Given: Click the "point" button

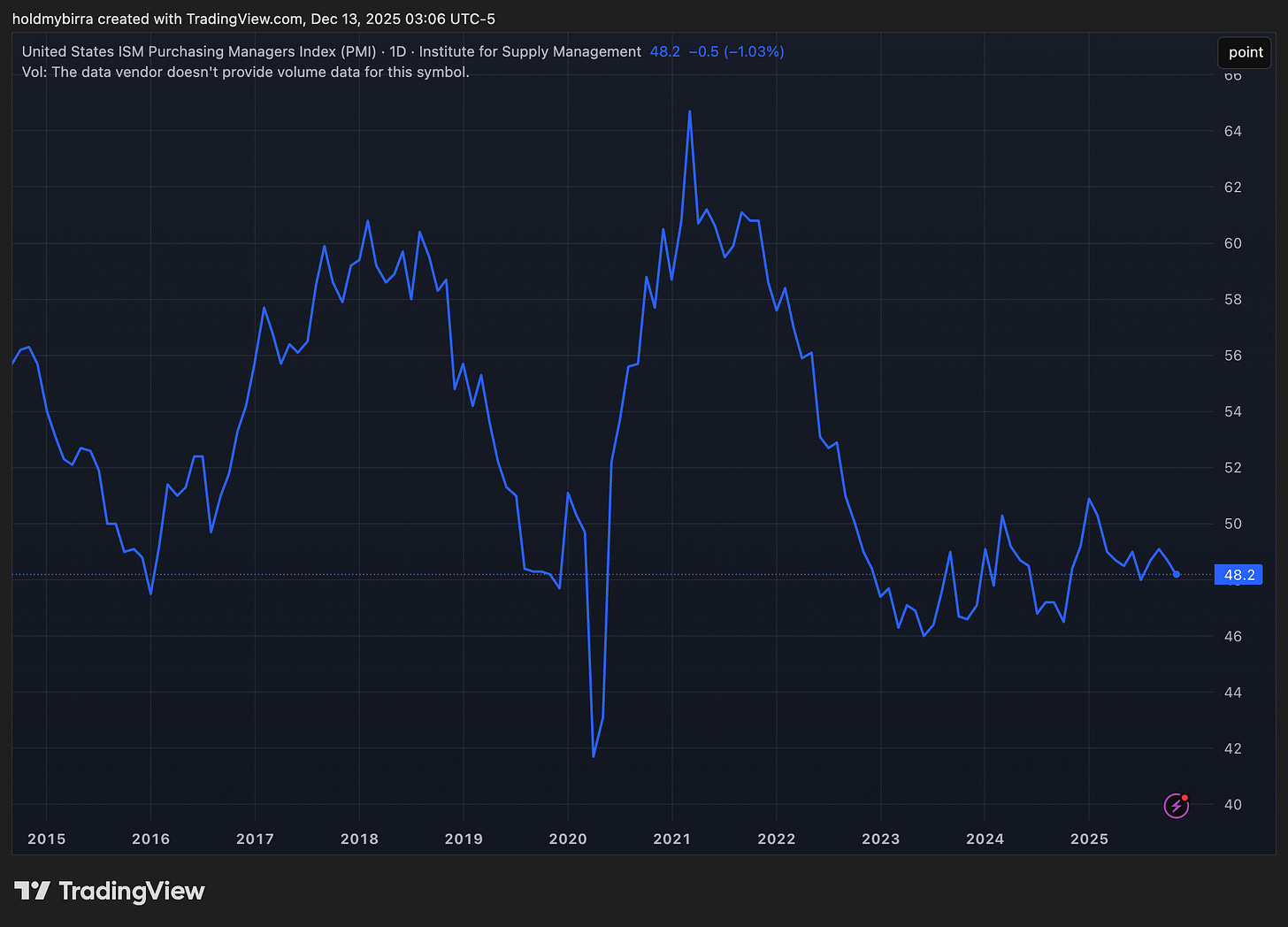Looking at the screenshot, I should pyautogui.click(x=1246, y=52).
